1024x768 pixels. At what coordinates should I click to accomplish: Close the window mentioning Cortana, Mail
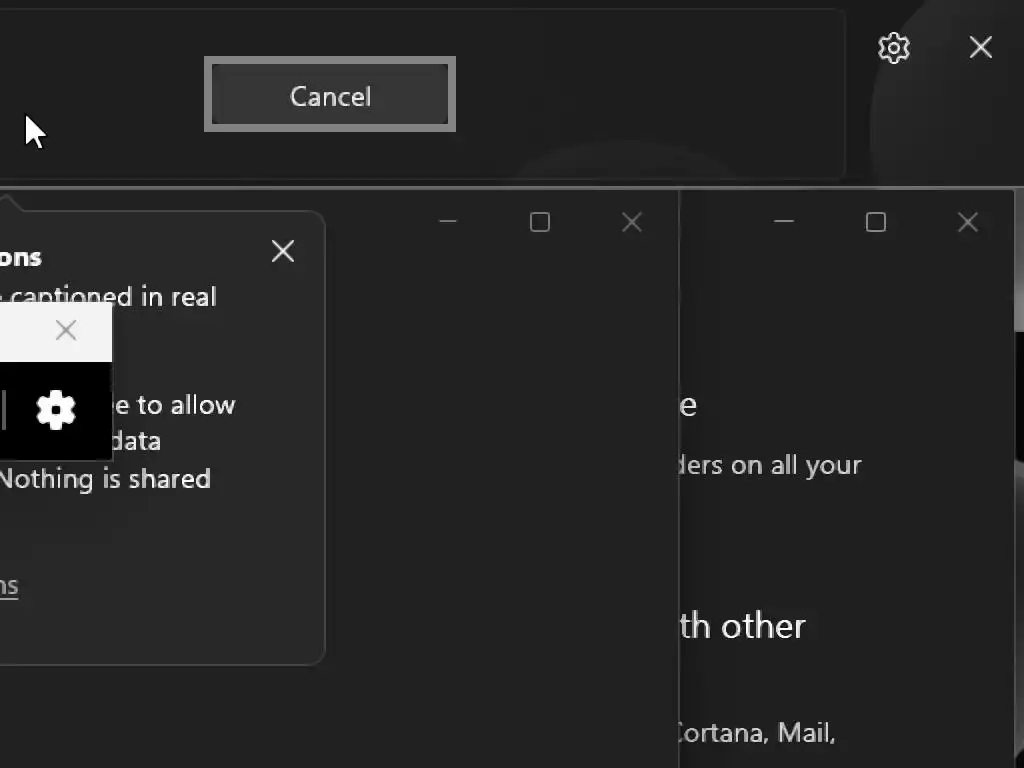click(968, 222)
